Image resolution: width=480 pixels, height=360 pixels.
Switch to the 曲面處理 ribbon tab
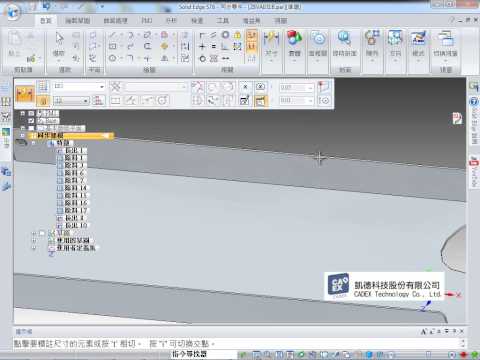click(116, 20)
